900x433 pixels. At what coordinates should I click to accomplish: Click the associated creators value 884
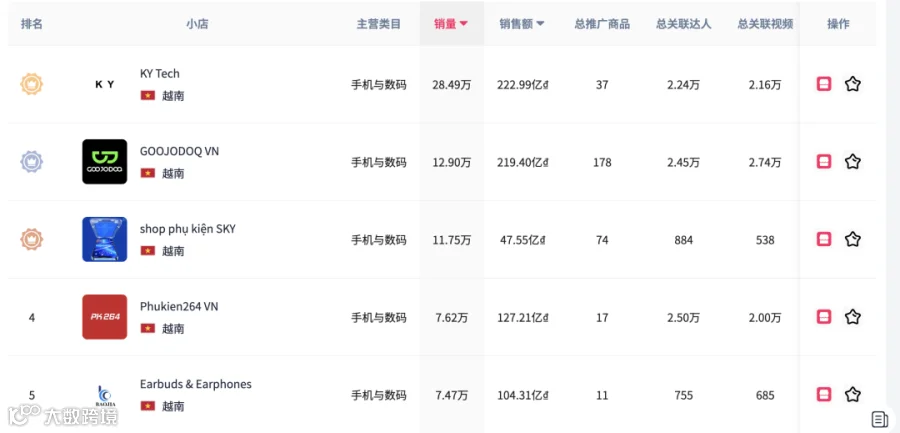684,240
